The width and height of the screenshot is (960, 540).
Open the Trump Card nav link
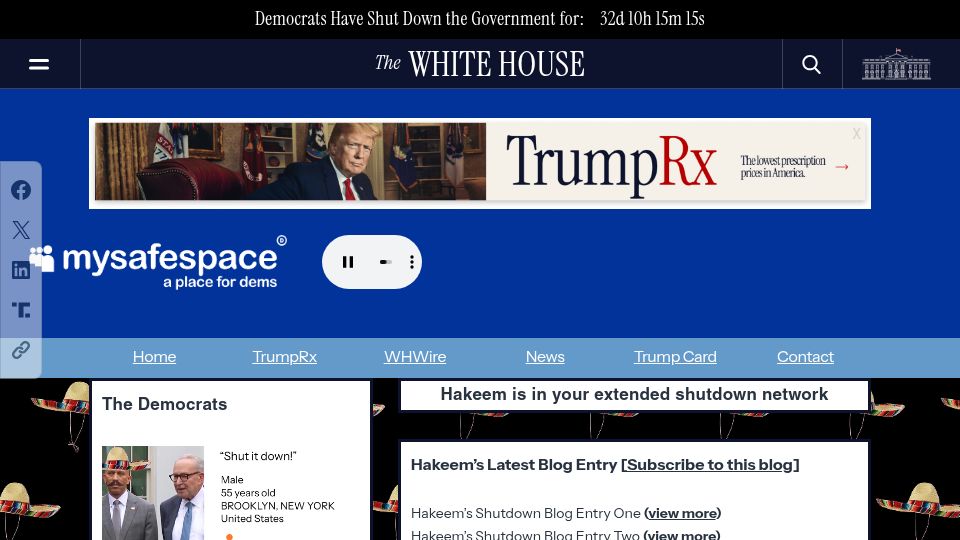coord(675,357)
